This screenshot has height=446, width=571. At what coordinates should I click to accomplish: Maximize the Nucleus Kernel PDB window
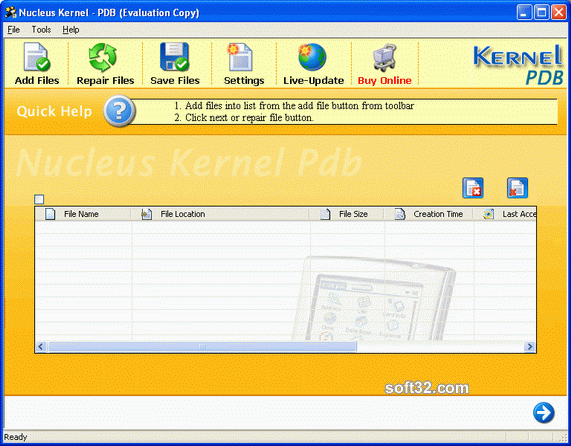[x=542, y=12]
